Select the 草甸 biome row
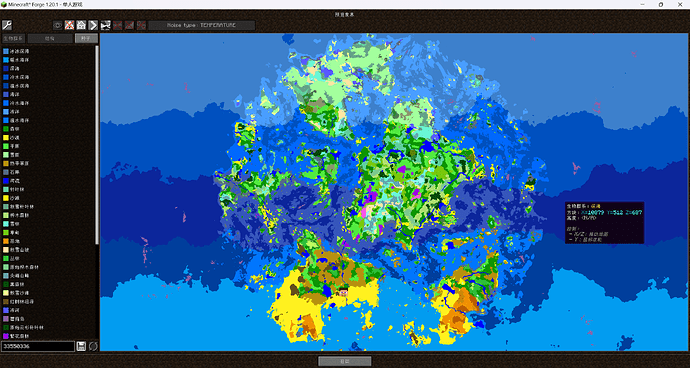Image resolution: width=690 pixels, height=368 pixels. click(48, 232)
